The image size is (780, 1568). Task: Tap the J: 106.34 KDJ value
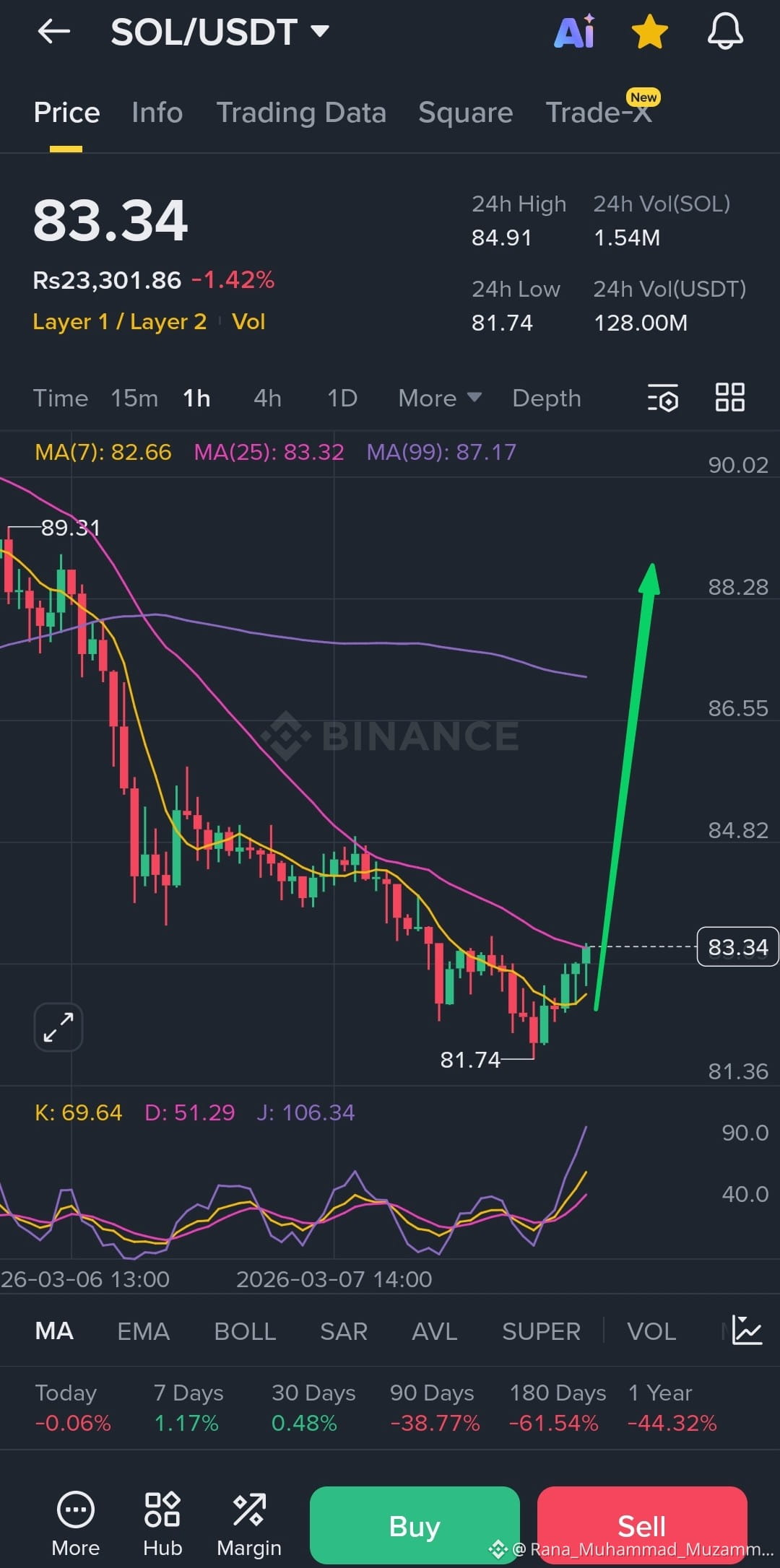(x=306, y=1112)
